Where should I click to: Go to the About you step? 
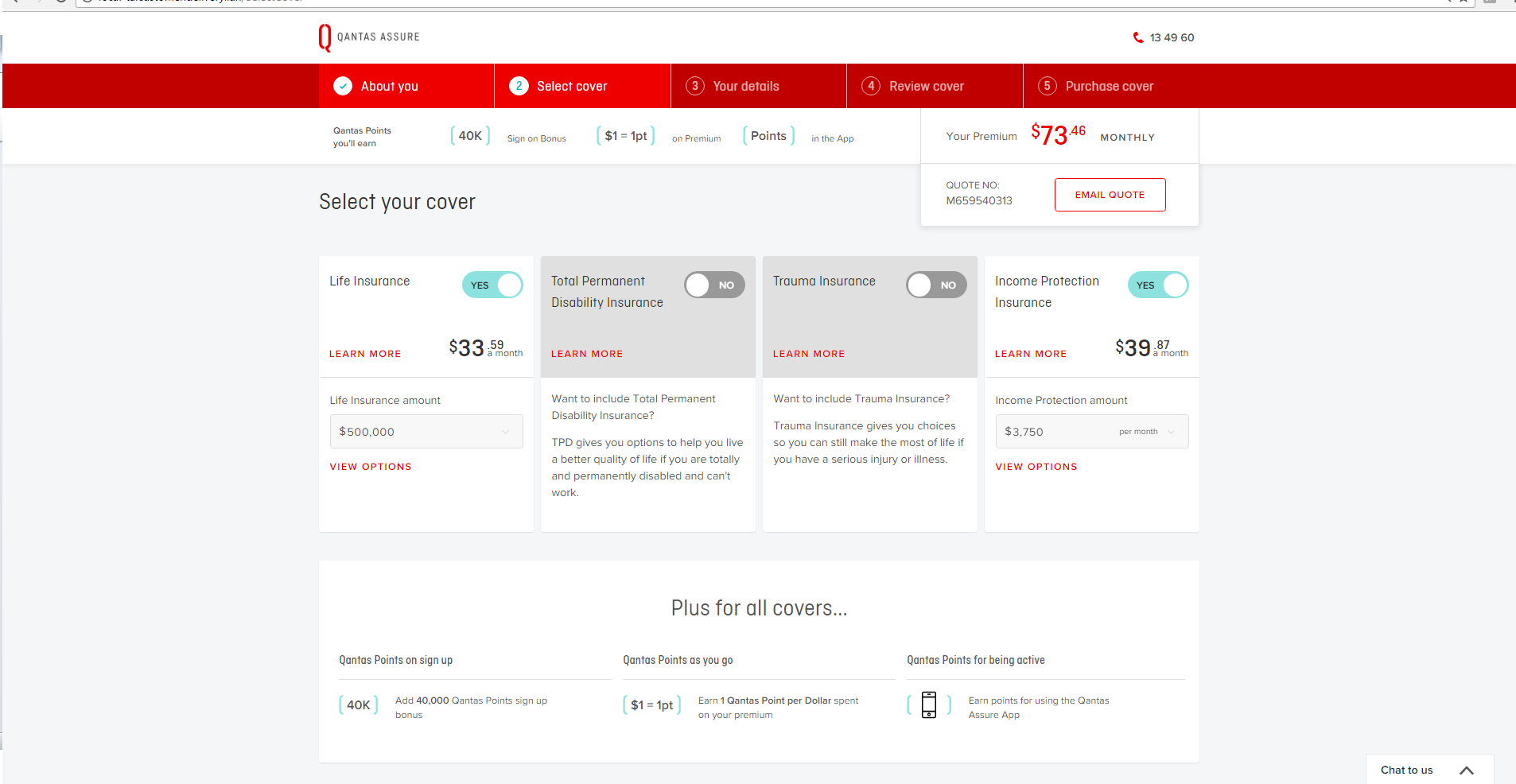[x=406, y=86]
